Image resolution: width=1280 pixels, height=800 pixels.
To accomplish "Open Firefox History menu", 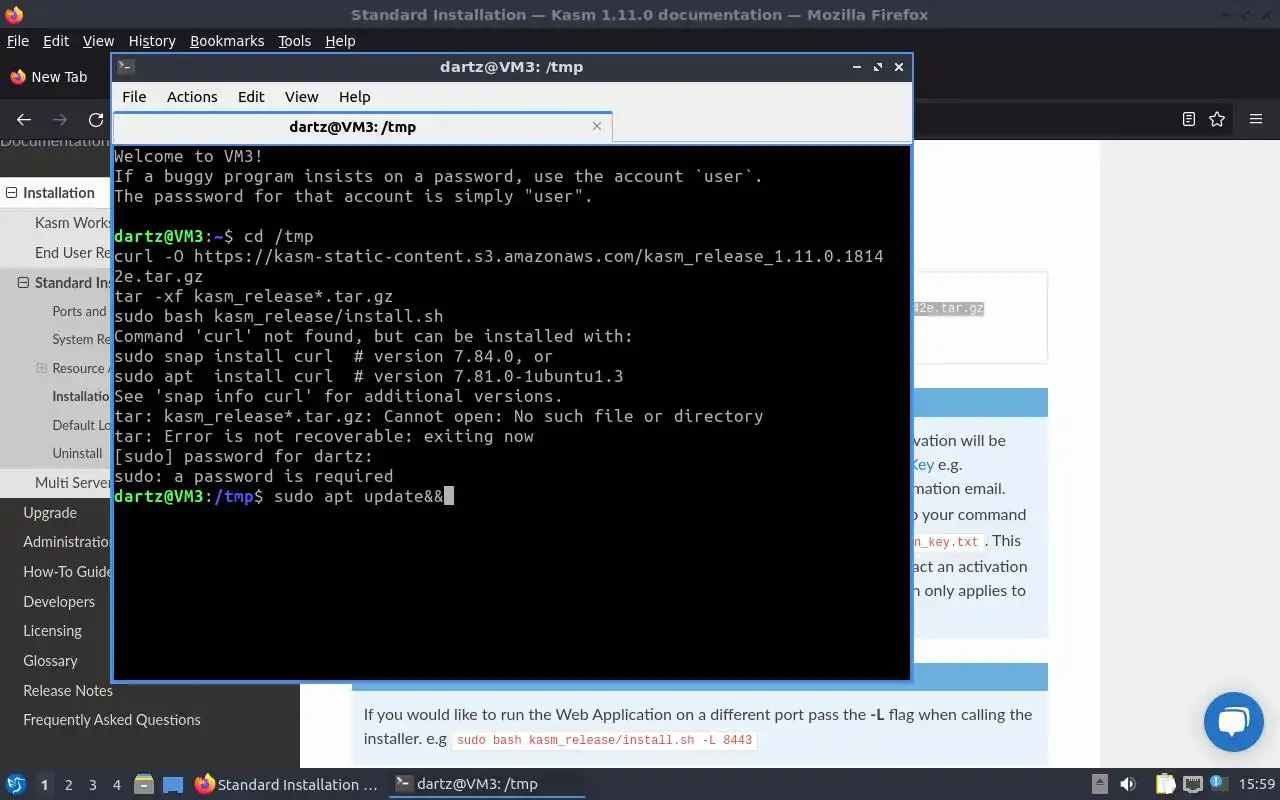I will pyautogui.click(x=152, y=41).
